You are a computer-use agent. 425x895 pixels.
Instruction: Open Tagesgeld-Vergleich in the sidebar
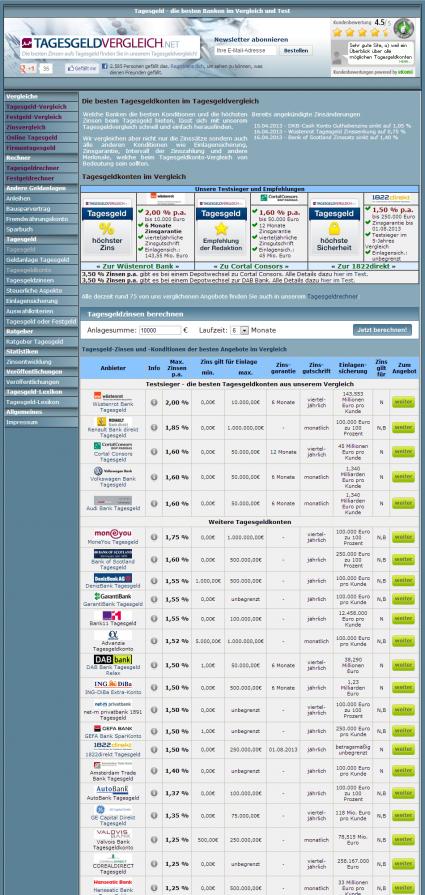pyautogui.click(x=37, y=107)
